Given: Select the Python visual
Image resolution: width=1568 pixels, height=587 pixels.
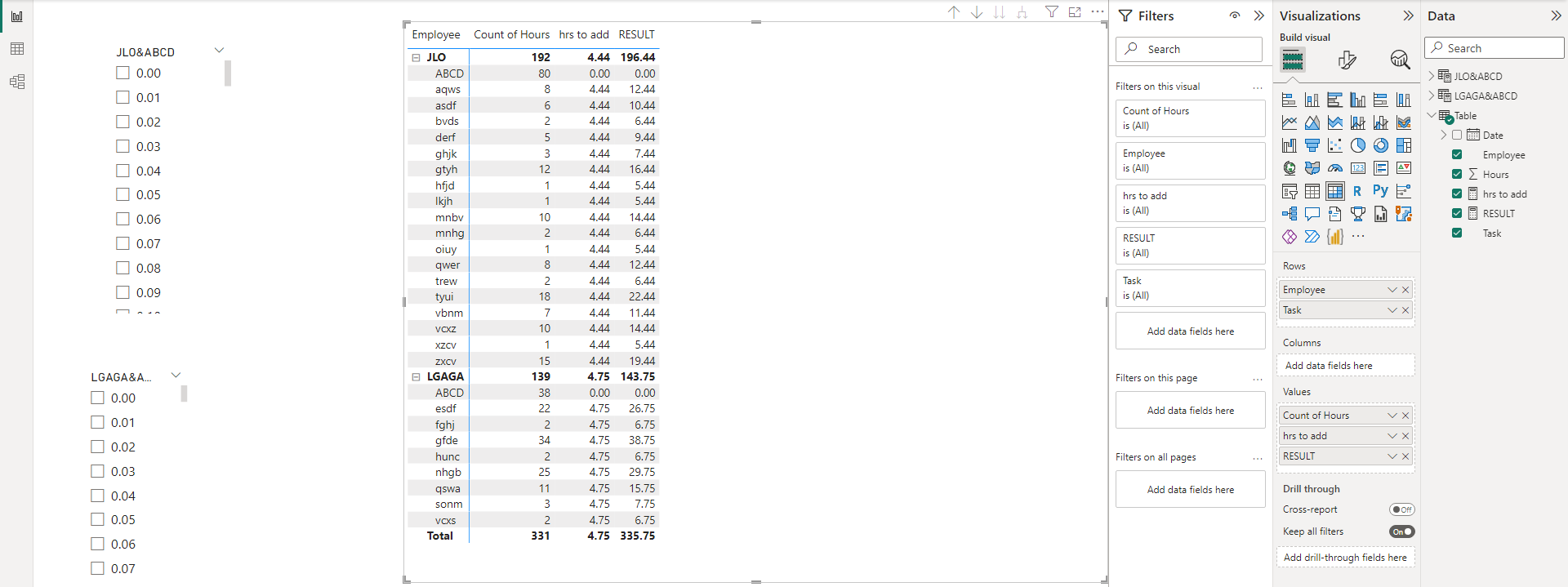Looking at the screenshot, I should pyautogui.click(x=1380, y=190).
